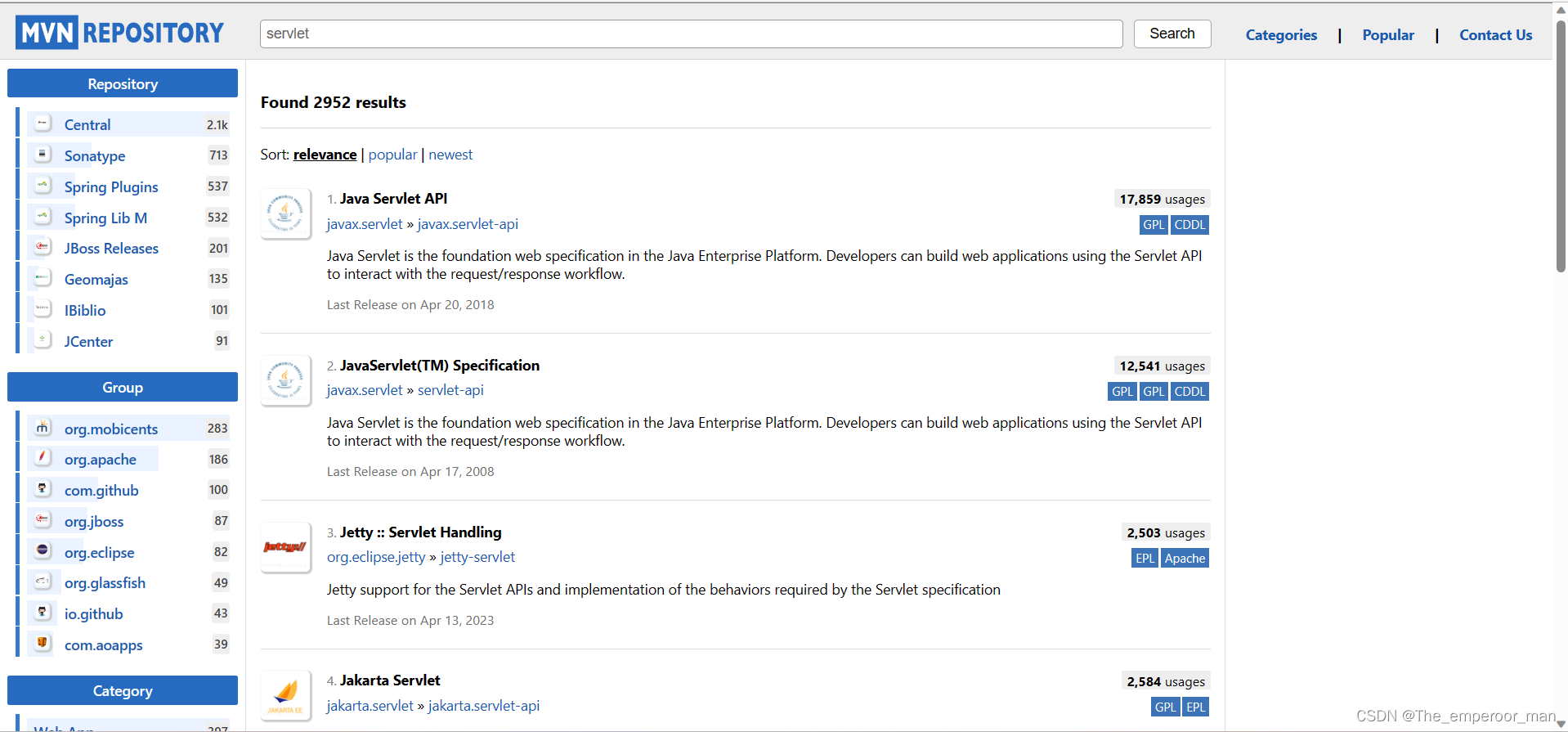Sort results by newest
The image size is (1568, 732).
tap(450, 155)
